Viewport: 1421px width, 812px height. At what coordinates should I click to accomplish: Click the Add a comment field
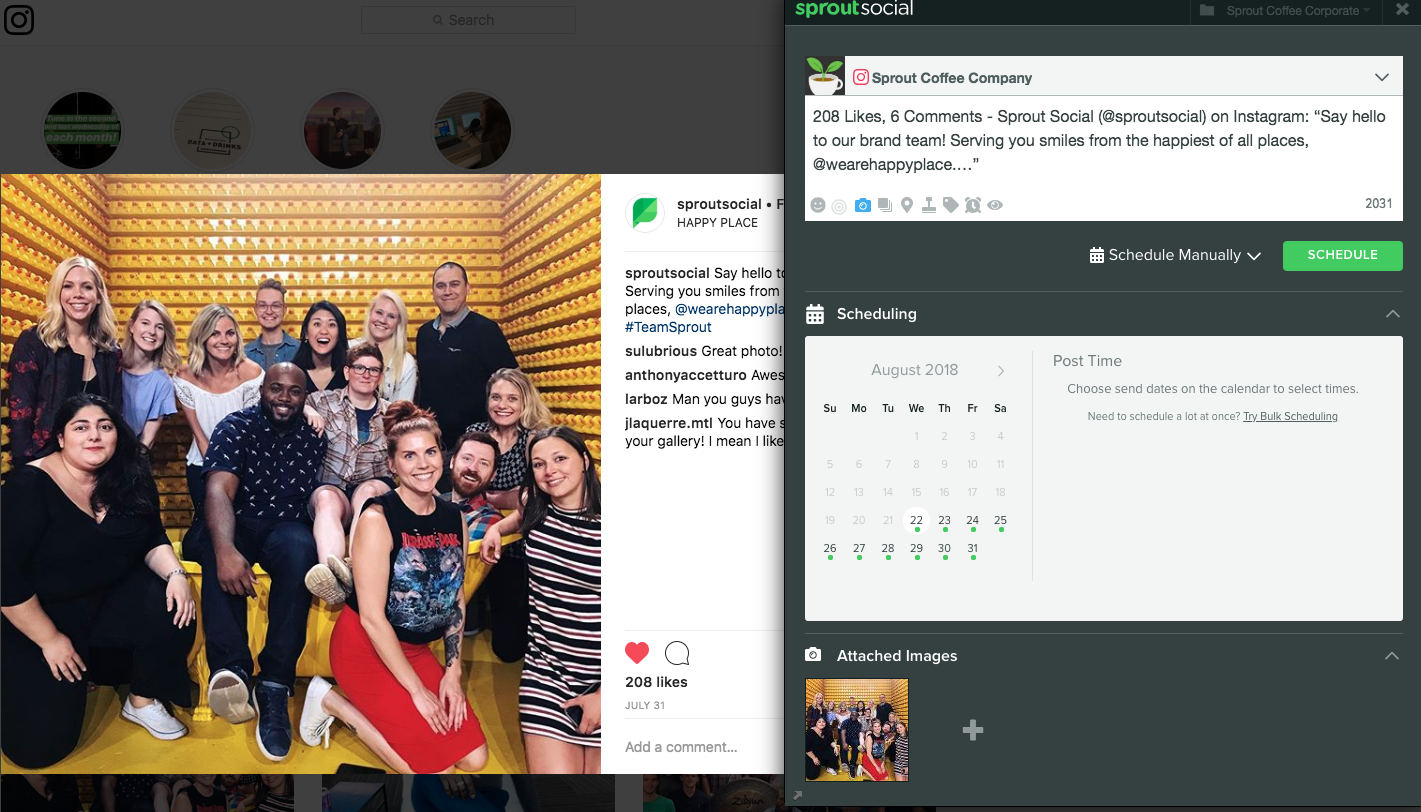point(681,747)
